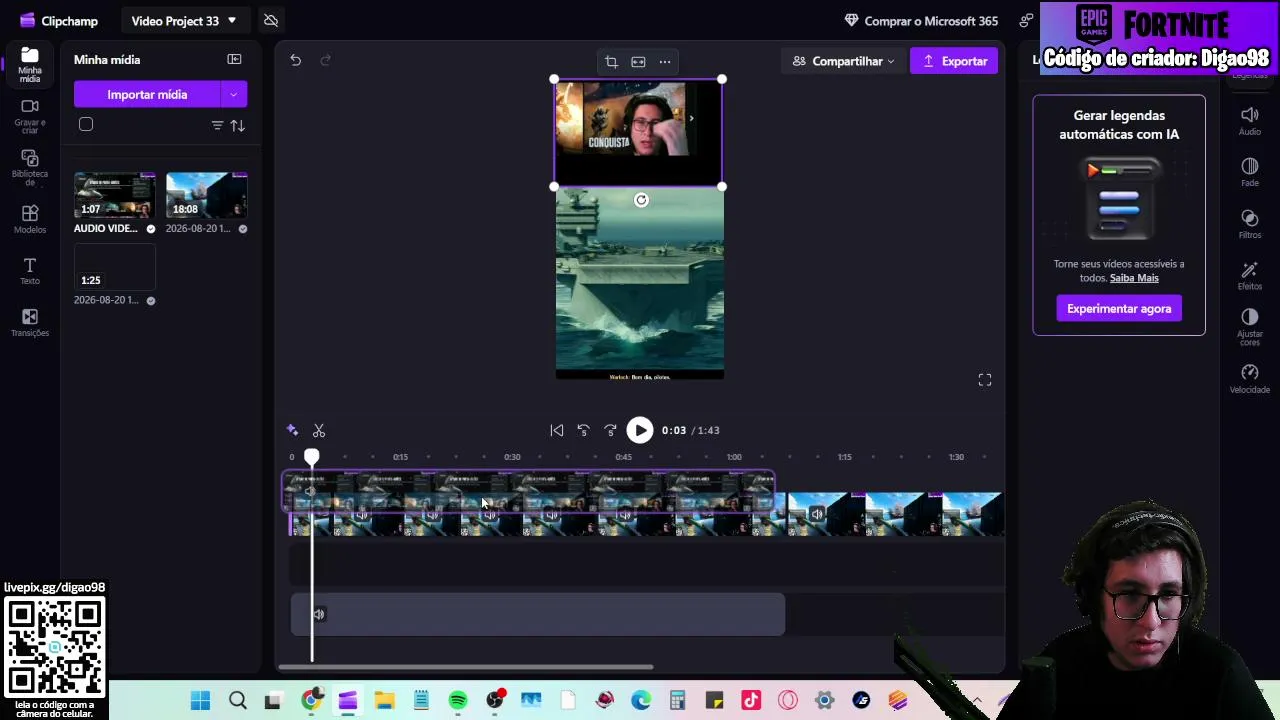Image resolution: width=1280 pixels, height=720 pixels.
Task: Open the Filtros properties panel
Action: pyautogui.click(x=1250, y=224)
